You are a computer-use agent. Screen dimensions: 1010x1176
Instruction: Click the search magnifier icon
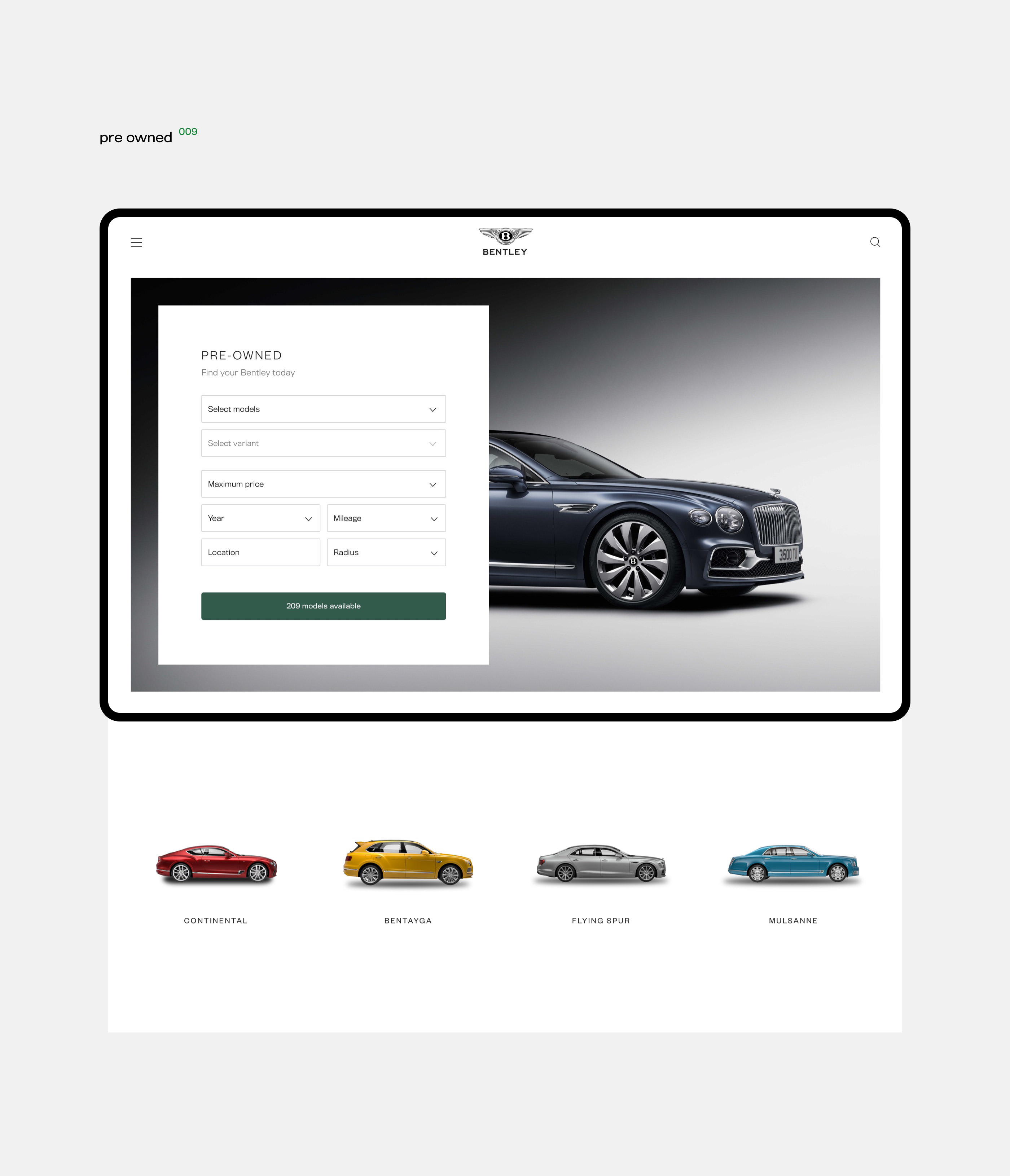point(874,242)
